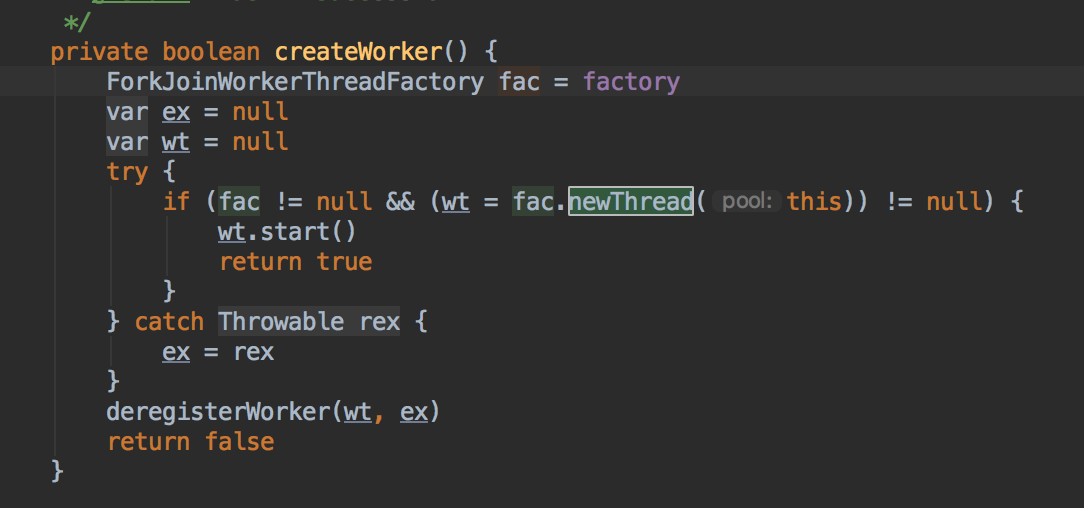Click the try keyword
The width and height of the screenshot is (1084, 508).
(x=127, y=171)
